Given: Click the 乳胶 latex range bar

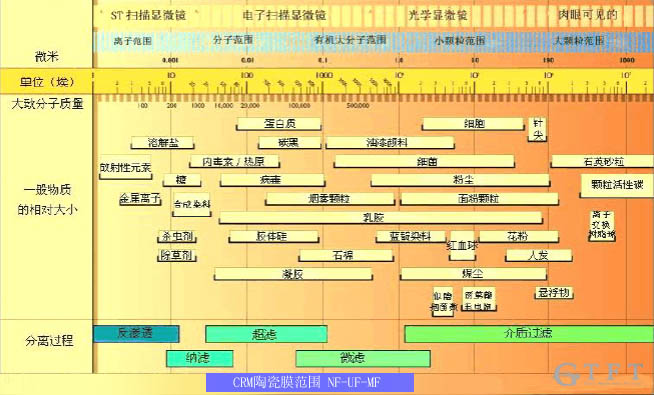Looking at the screenshot, I should pos(380,218).
